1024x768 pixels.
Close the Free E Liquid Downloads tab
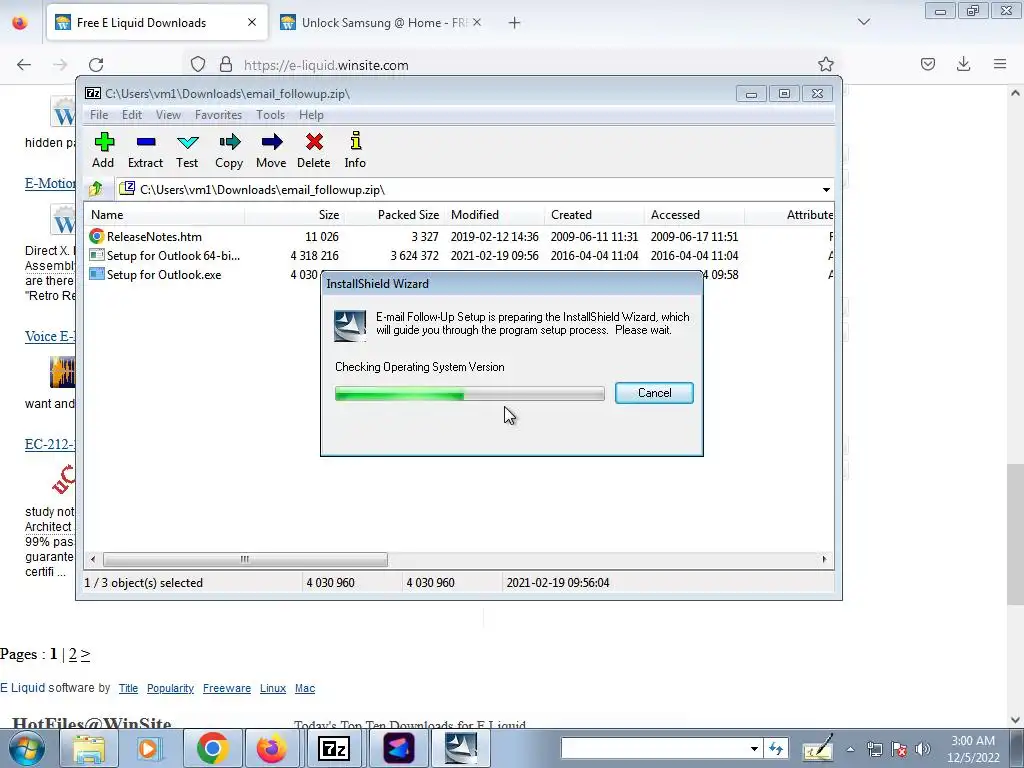[252, 22]
